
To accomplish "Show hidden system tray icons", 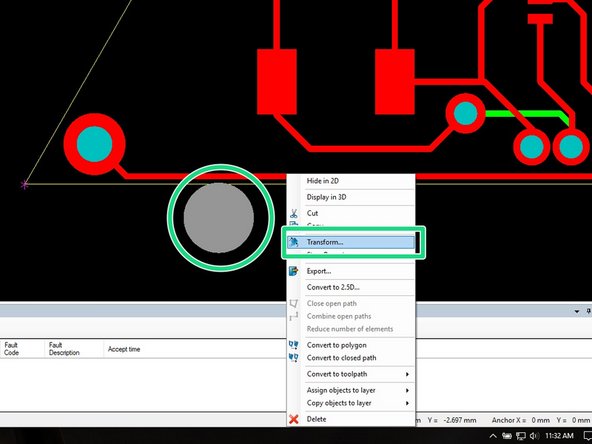I will [x=493, y=436].
